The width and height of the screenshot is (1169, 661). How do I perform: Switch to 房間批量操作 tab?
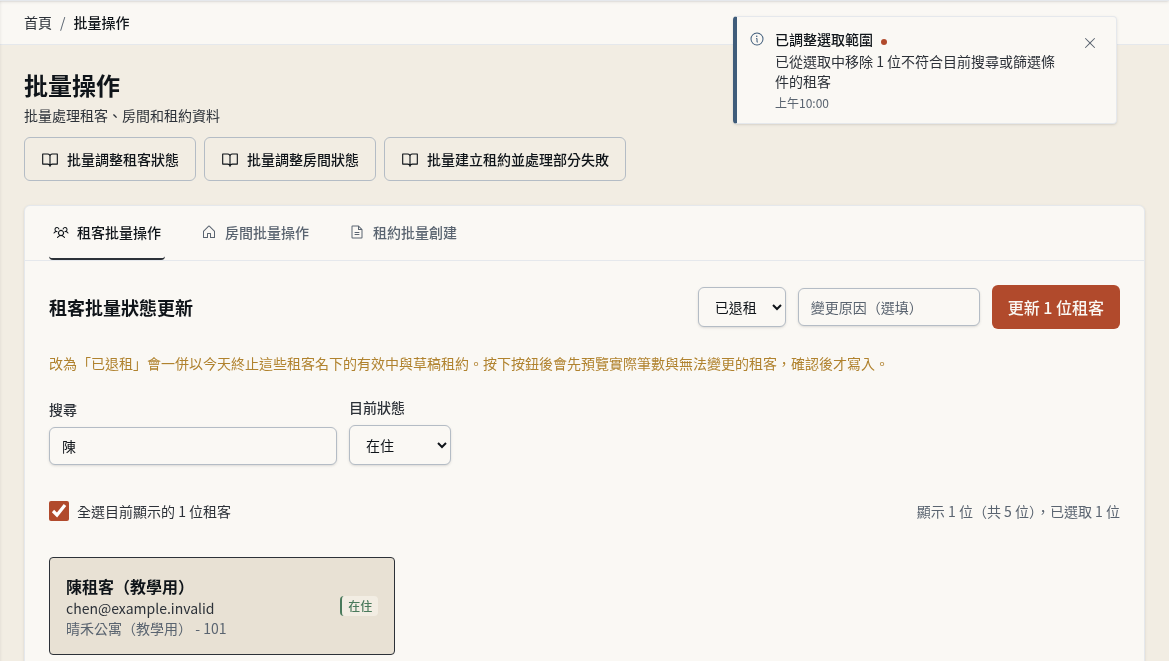click(256, 233)
